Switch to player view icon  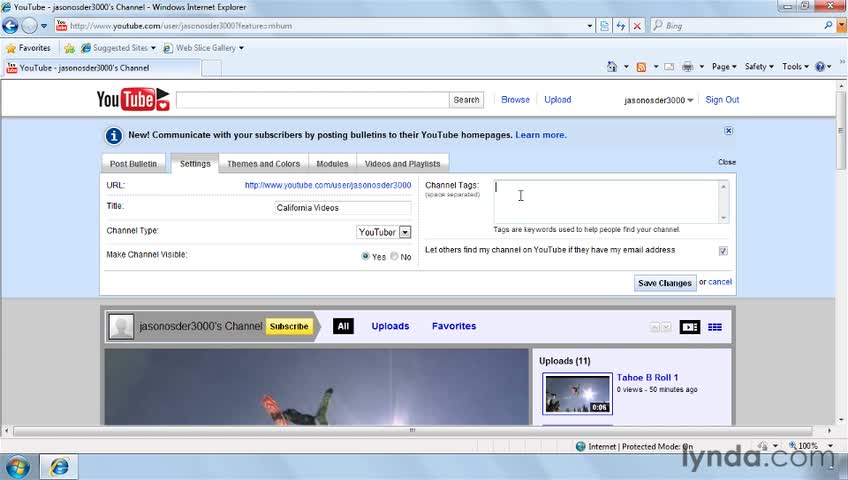pos(690,327)
